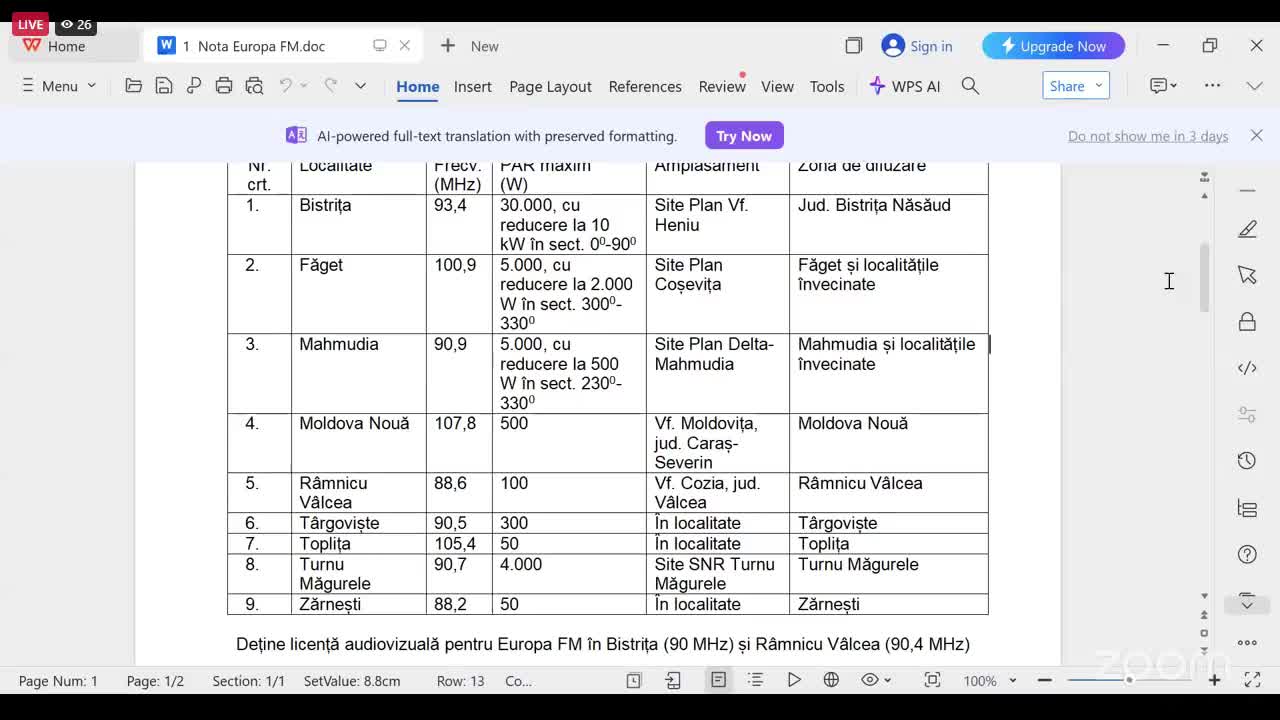Click Sign in

coord(917,46)
